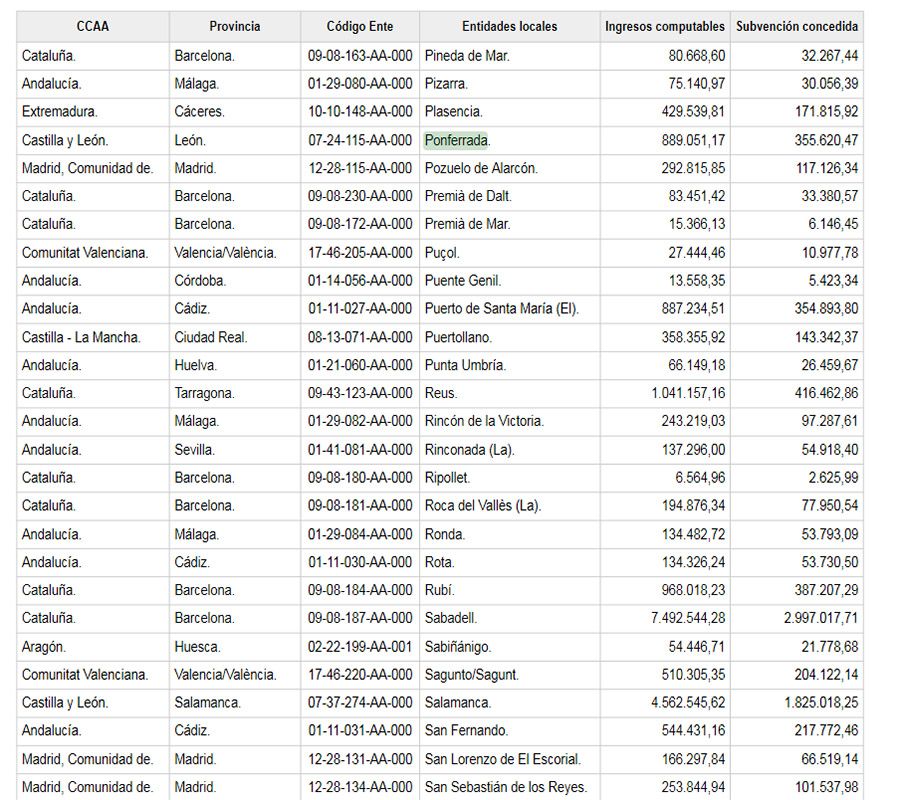Select the Ingresos computables header
The image size is (900, 800).
[665, 26]
